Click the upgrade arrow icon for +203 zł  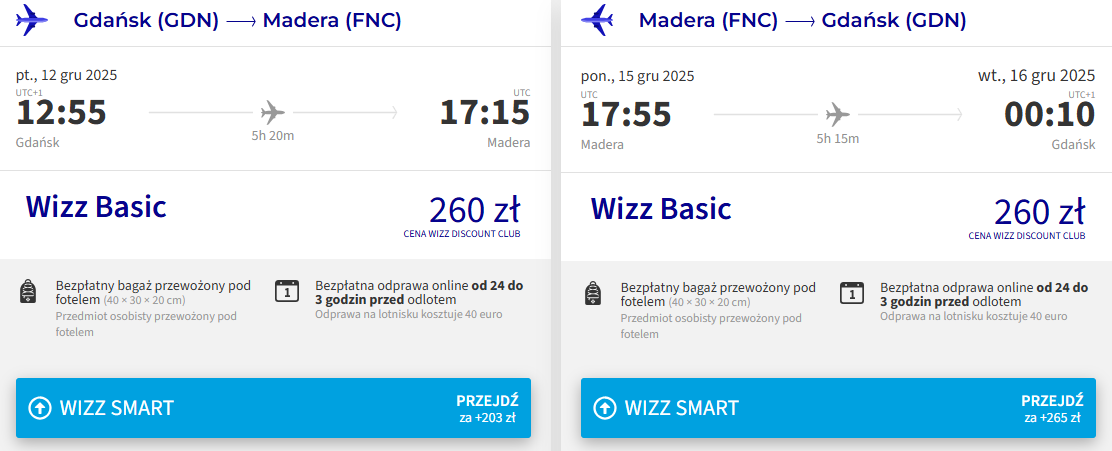tap(40, 408)
